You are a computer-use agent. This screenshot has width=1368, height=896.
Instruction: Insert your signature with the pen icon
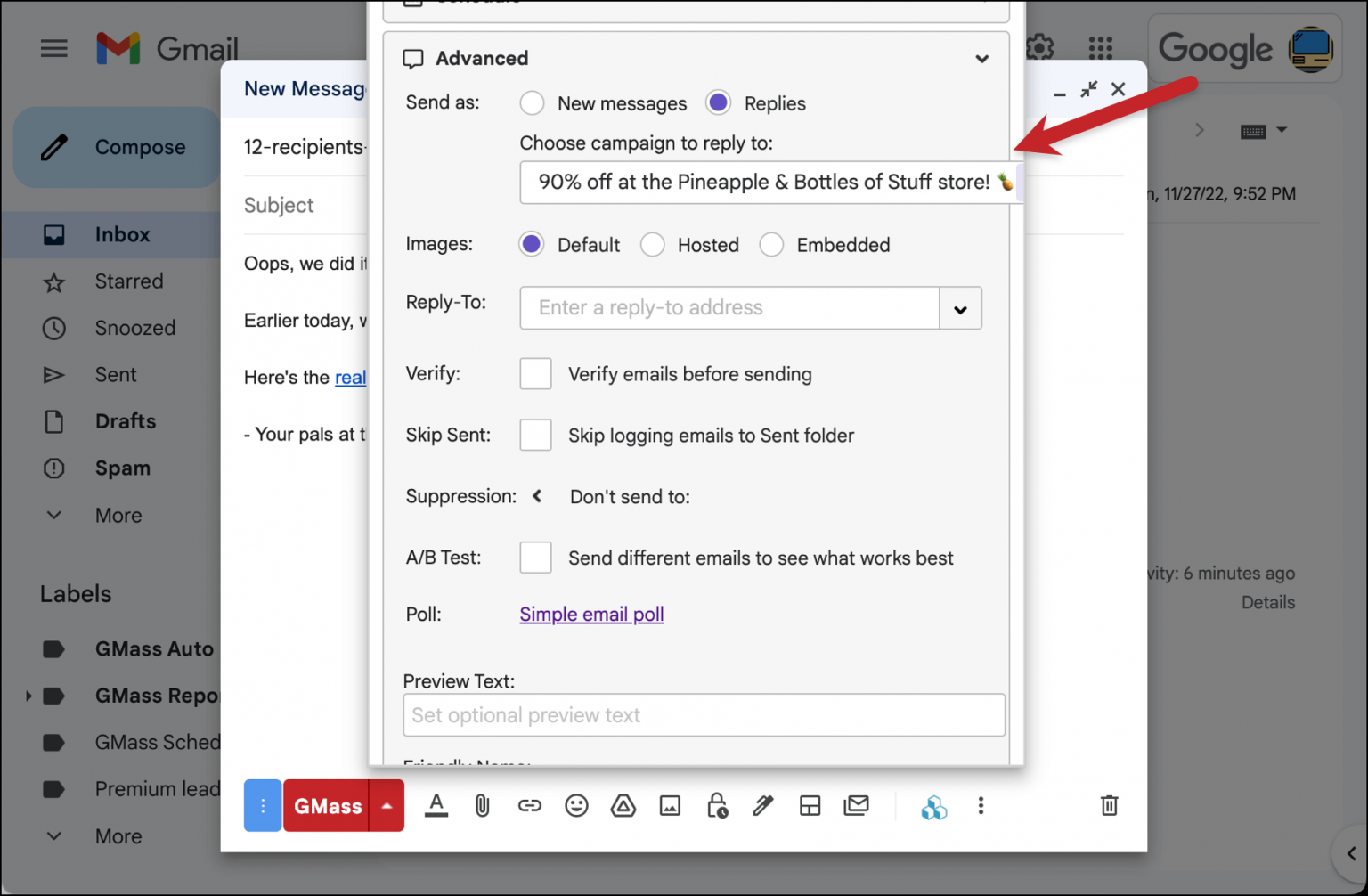pyautogui.click(x=763, y=805)
